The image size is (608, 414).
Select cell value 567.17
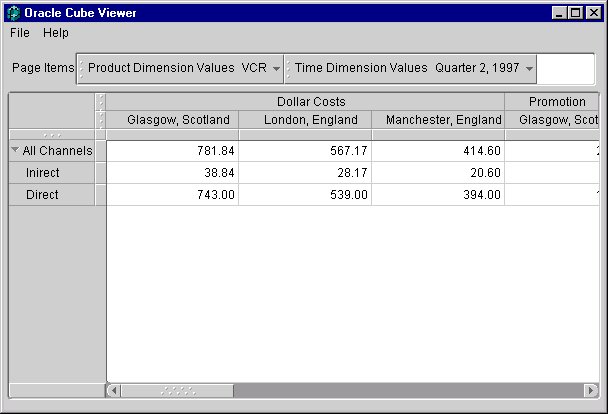(x=305, y=151)
